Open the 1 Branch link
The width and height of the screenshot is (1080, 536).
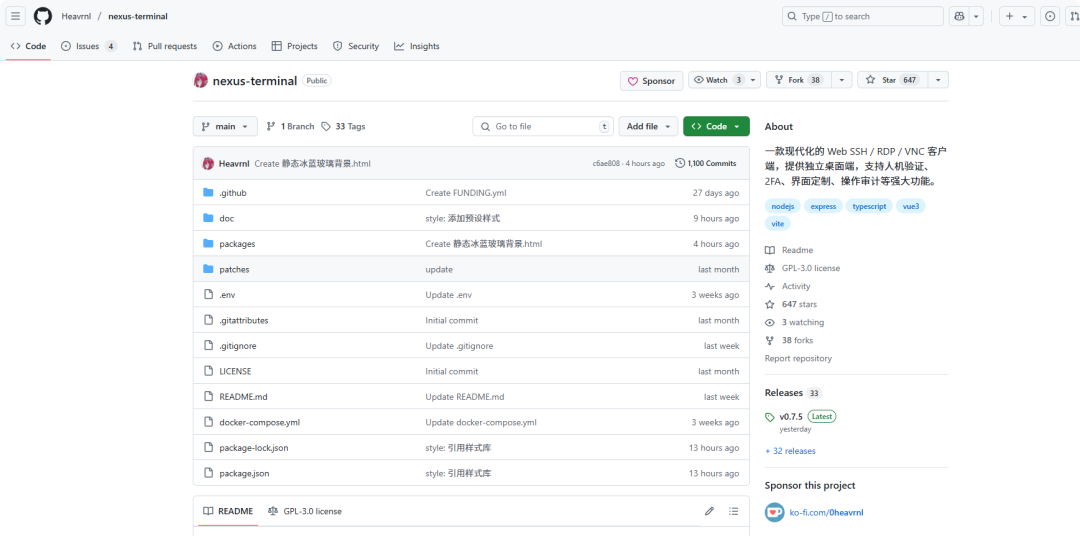click(290, 127)
